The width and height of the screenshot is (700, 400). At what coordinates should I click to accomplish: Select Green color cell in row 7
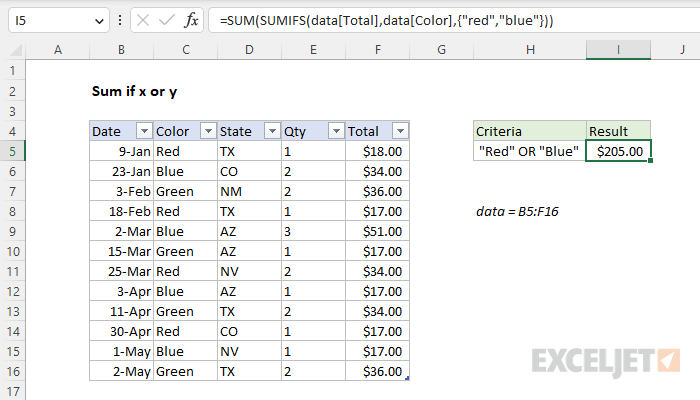[x=186, y=192]
